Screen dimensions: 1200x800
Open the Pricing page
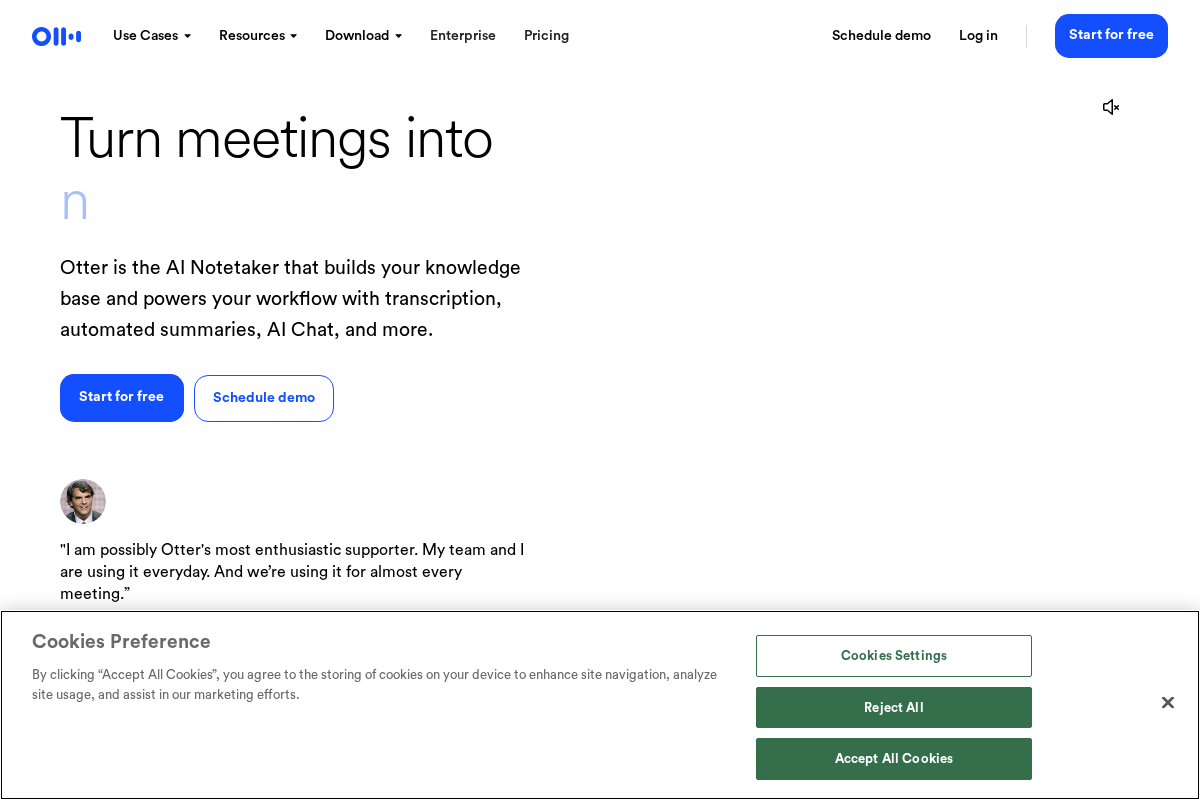tap(546, 36)
